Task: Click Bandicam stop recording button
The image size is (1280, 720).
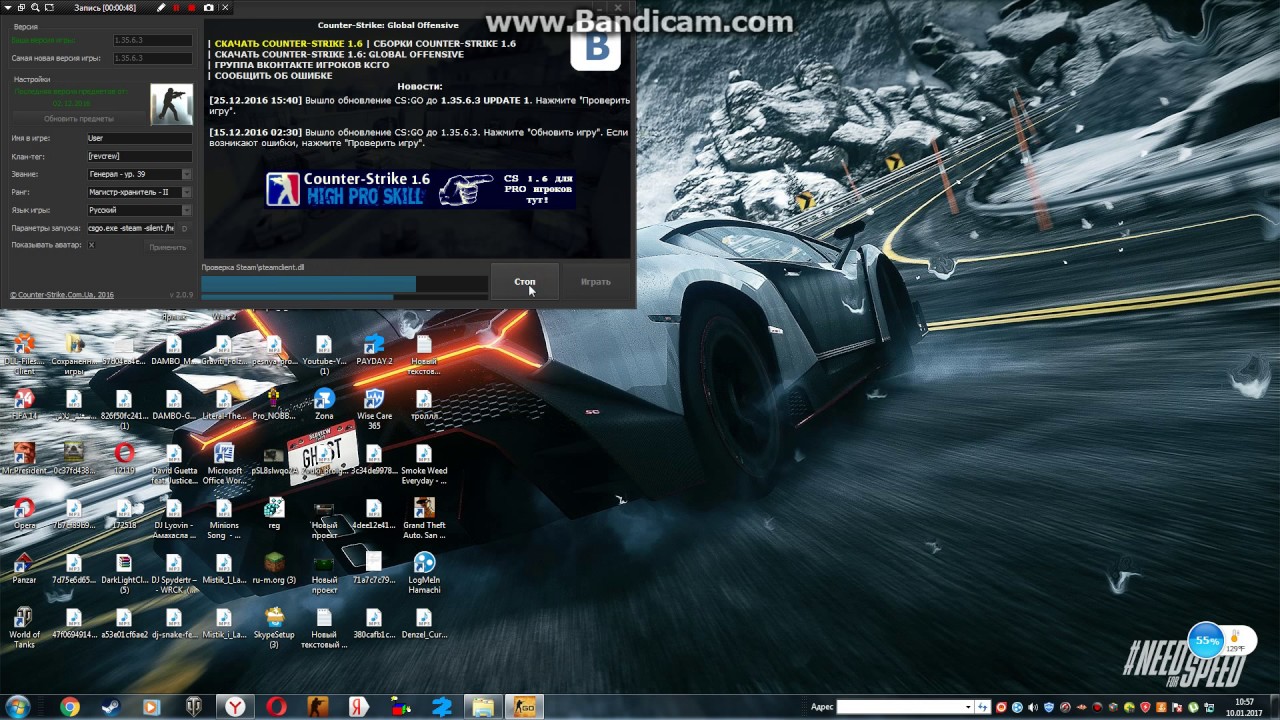Action: [191, 7]
